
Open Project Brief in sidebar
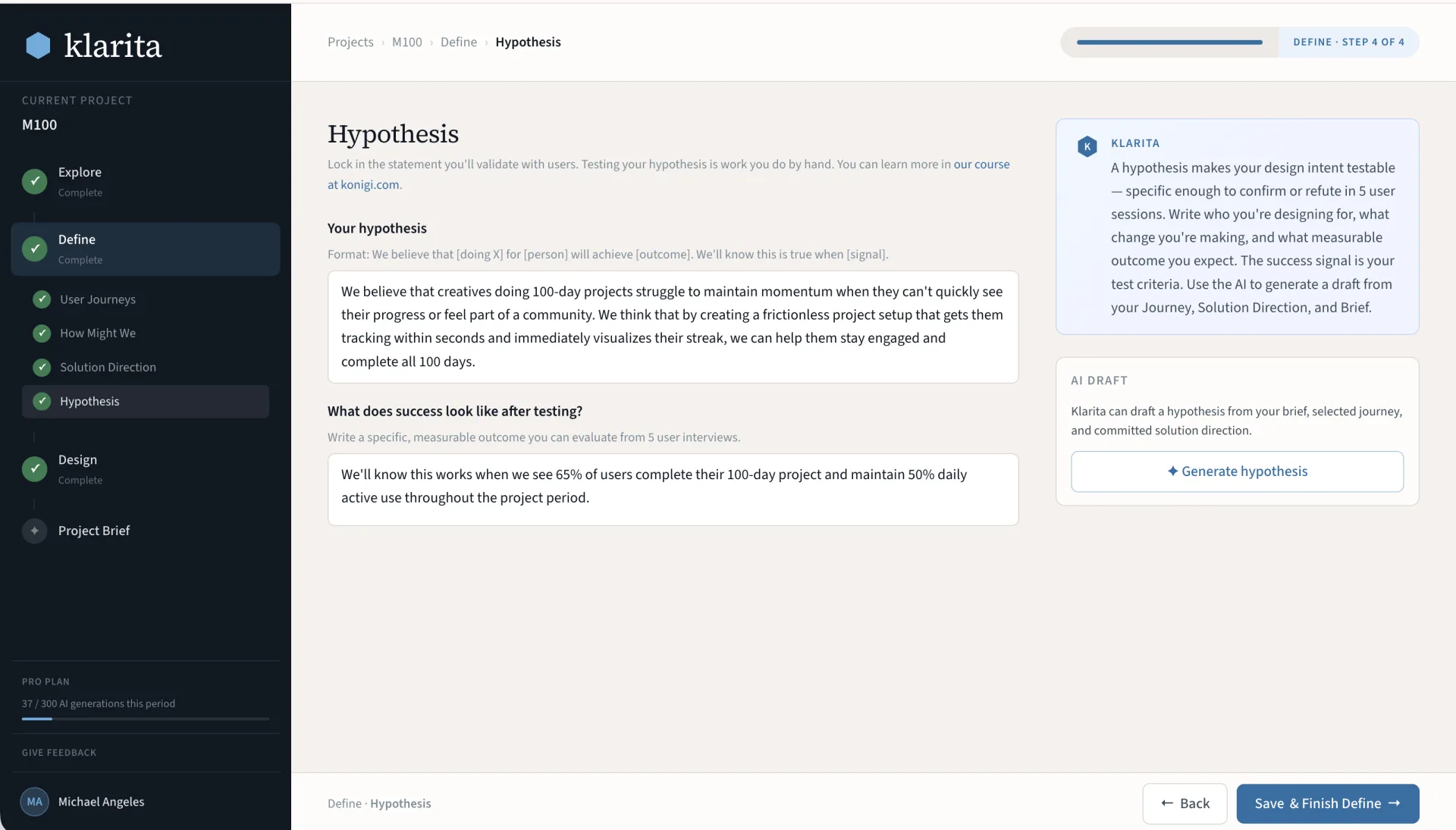[x=146, y=531]
